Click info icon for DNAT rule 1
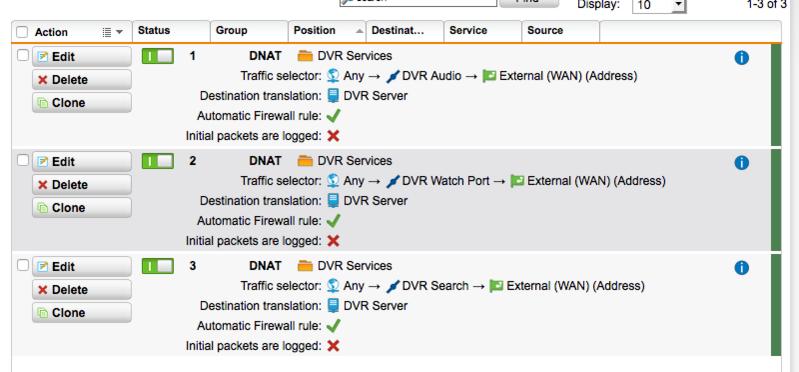The width and height of the screenshot is (799, 372). [x=741, y=58]
